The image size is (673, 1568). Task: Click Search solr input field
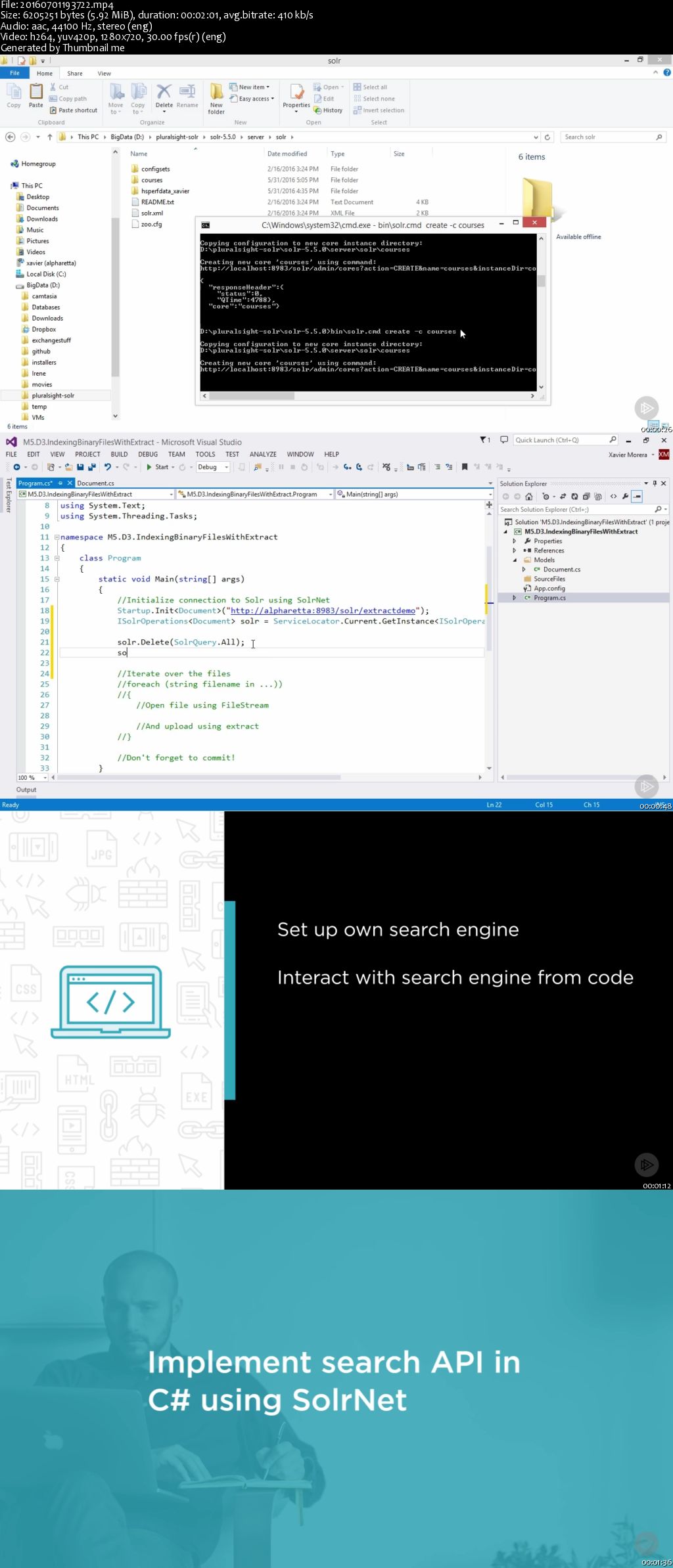613,137
